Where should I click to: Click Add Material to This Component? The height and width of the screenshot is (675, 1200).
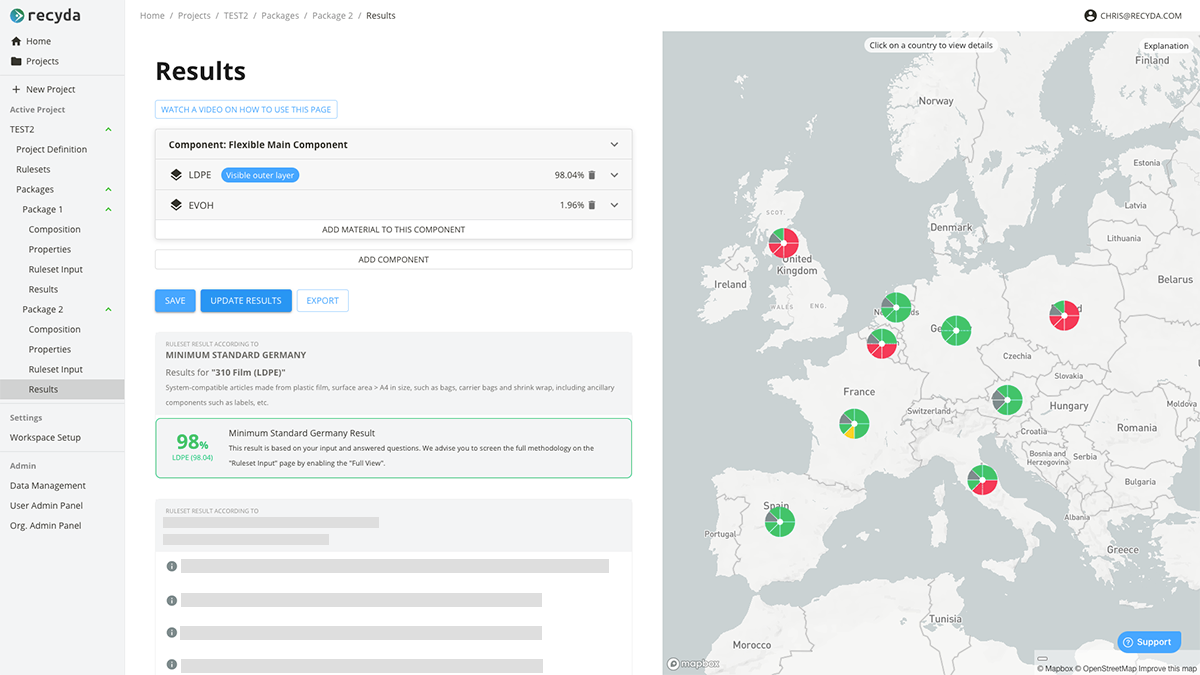394,229
